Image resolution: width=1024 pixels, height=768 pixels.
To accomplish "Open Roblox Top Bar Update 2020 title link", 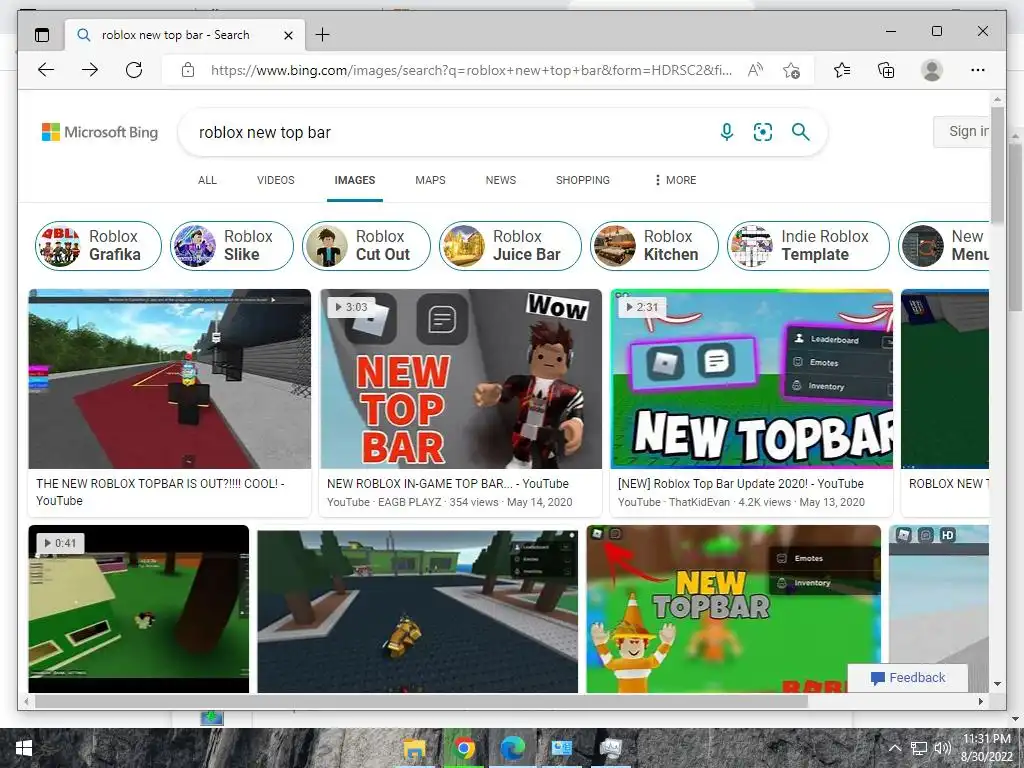I will tap(741, 484).
